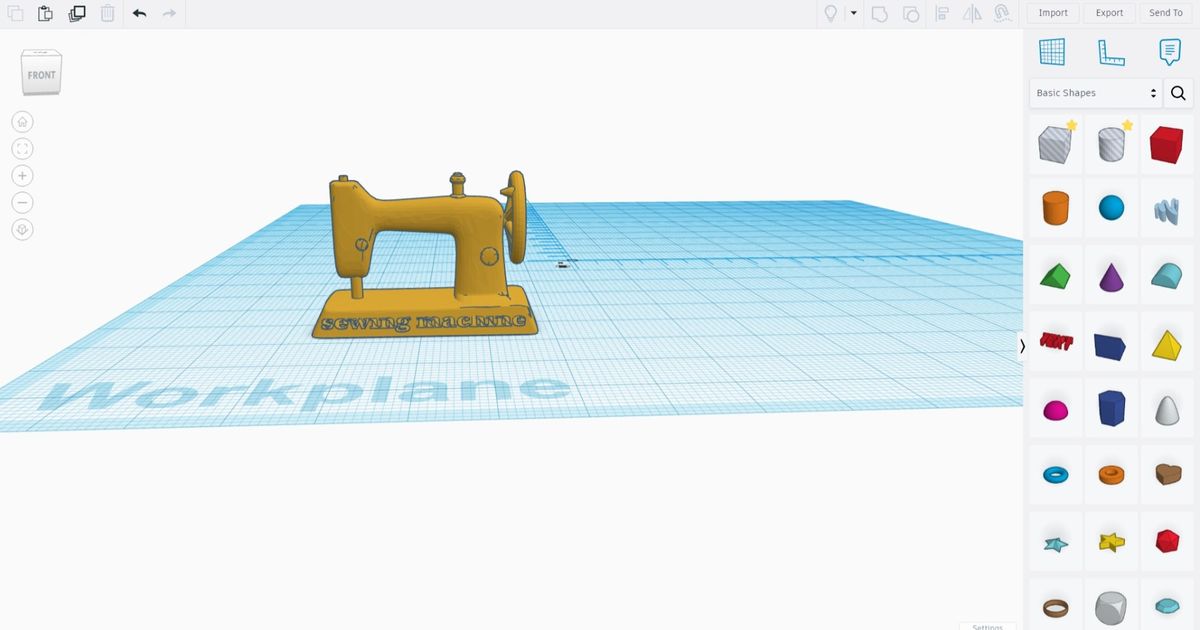This screenshot has width=1200, height=630.
Task: Click the Mirror tool in the toolbar
Action: click(972, 14)
